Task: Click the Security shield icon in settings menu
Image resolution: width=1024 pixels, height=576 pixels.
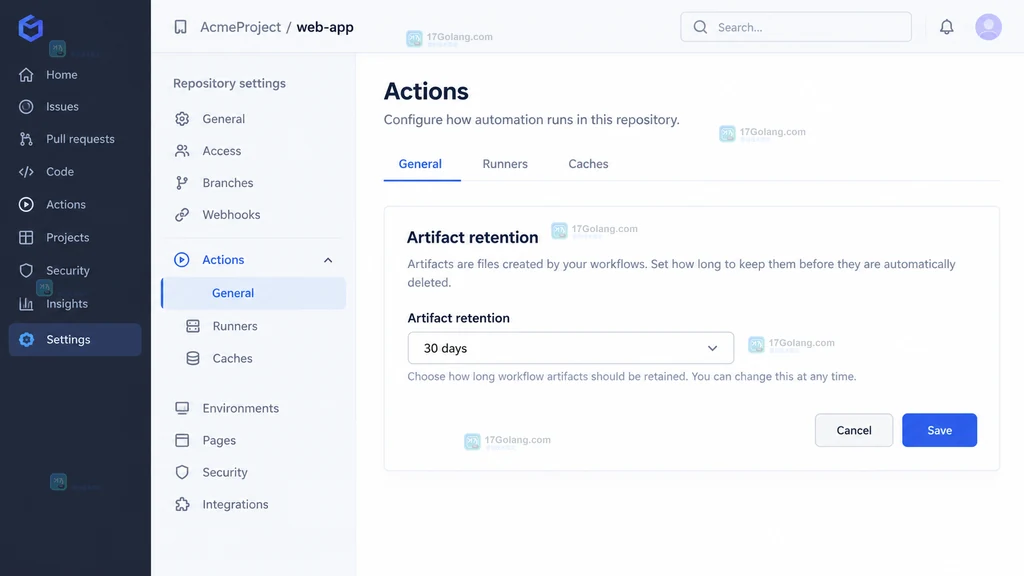Action: pyautogui.click(x=182, y=472)
